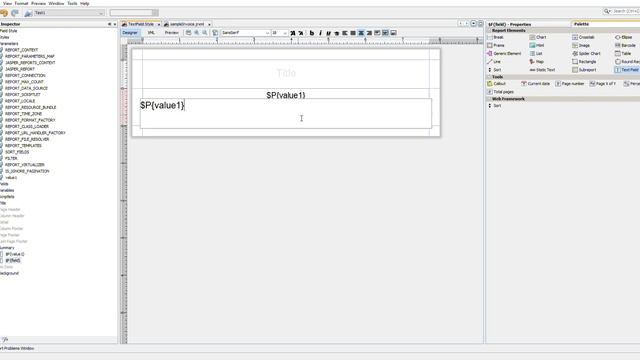Switch to the $F{field} - Properties tab
Image resolution: width=640 pixels, height=360 pixels.
pos(509,24)
